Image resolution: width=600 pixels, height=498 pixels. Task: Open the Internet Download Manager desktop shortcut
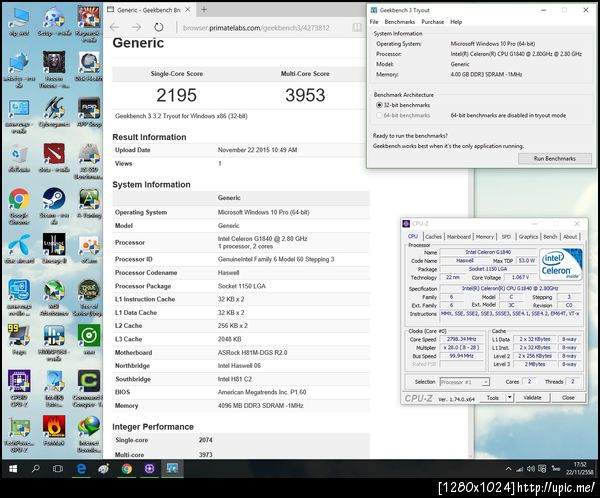[89, 434]
